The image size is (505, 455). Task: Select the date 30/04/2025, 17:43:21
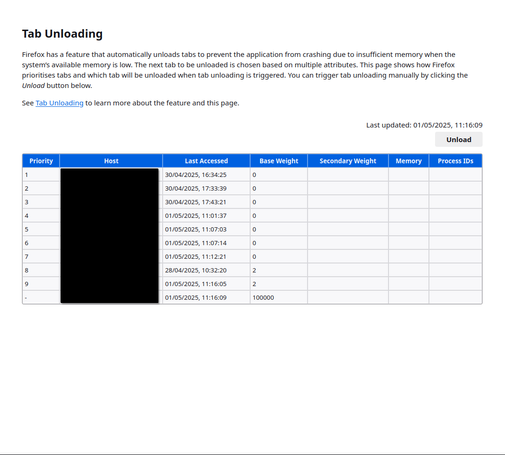196,202
